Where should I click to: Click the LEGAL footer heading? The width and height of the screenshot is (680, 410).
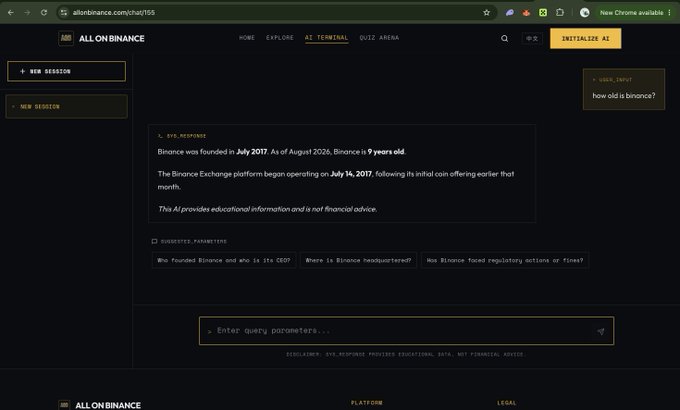click(507, 403)
